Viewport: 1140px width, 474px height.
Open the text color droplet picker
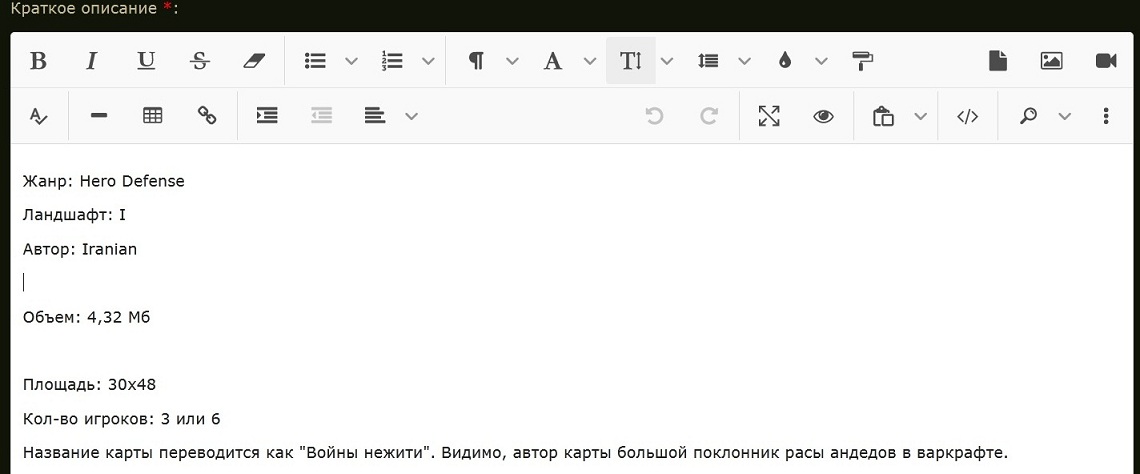785,61
